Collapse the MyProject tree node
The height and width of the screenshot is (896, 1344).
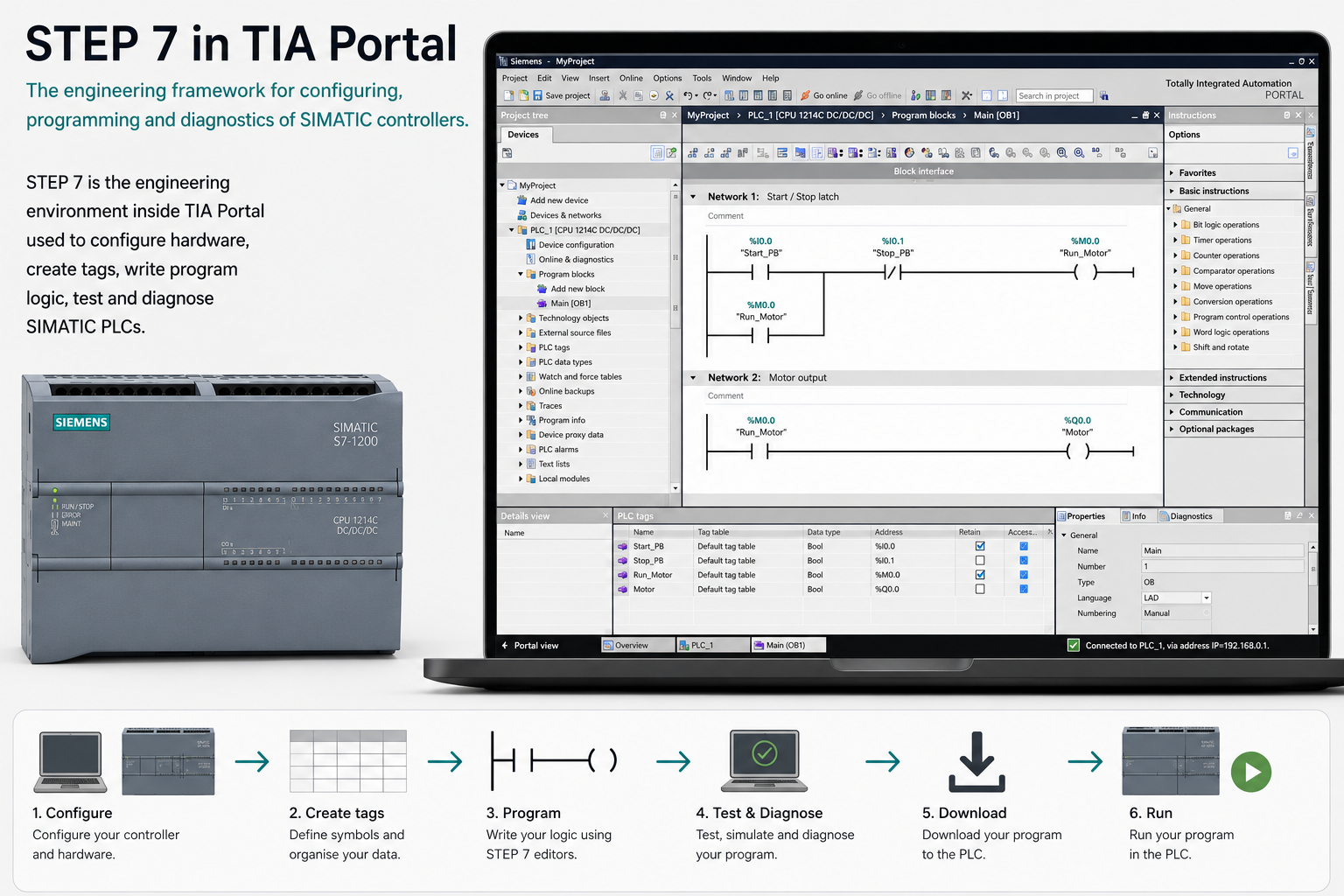point(502,185)
